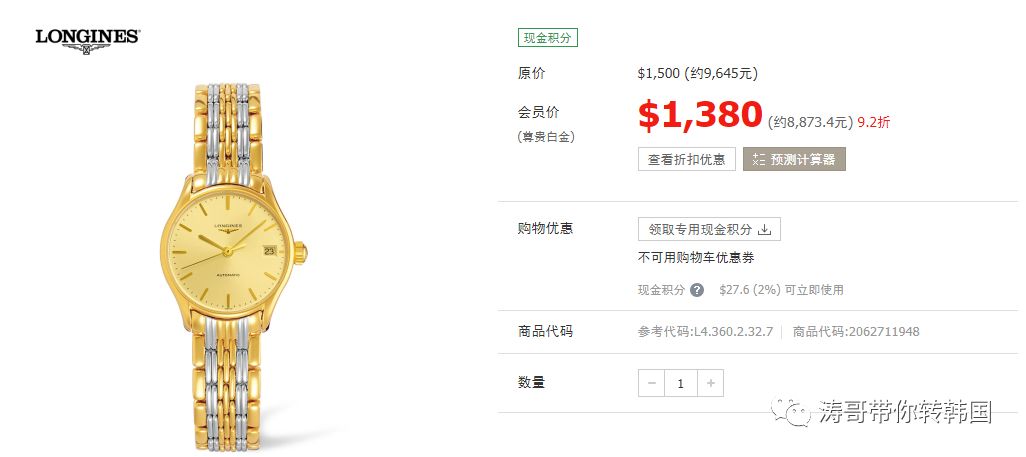The height and width of the screenshot is (457, 1026).
Task: Click the red $1,380 member price
Action: [x=700, y=115]
